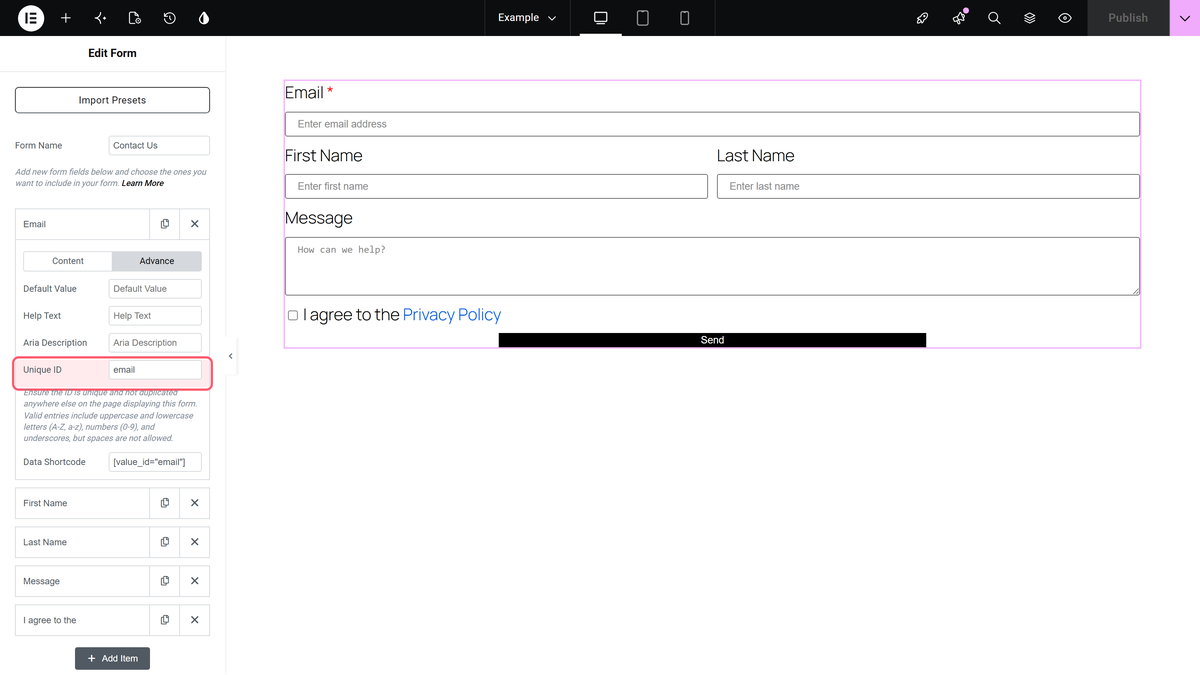1200x675 pixels.
Task: Tick the privacy policy agreement checkbox
Action: click(x=293, y=315)
